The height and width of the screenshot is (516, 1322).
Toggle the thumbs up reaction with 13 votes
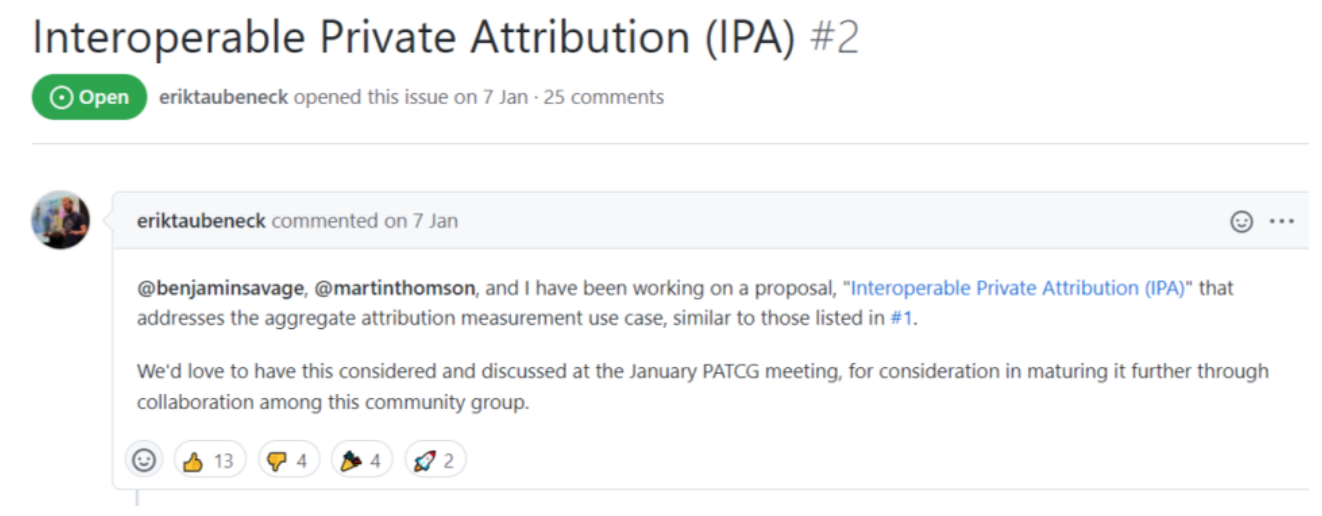209,460
